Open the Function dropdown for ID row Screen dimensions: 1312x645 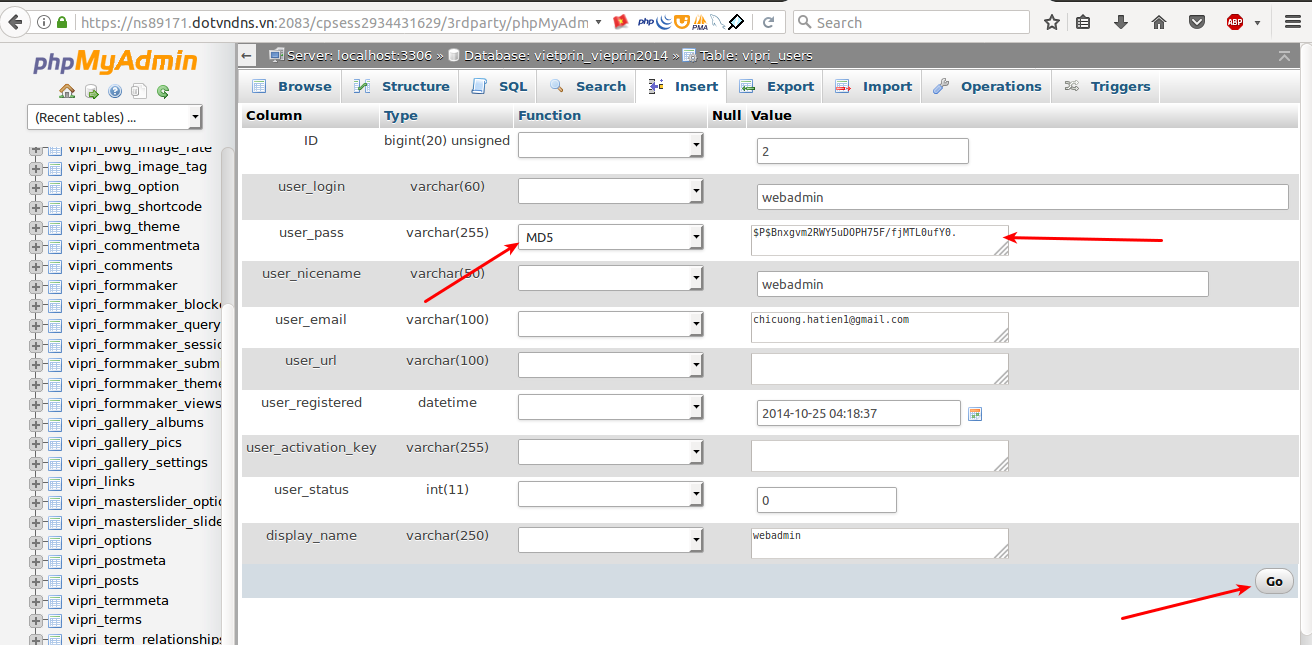(610, 145)
